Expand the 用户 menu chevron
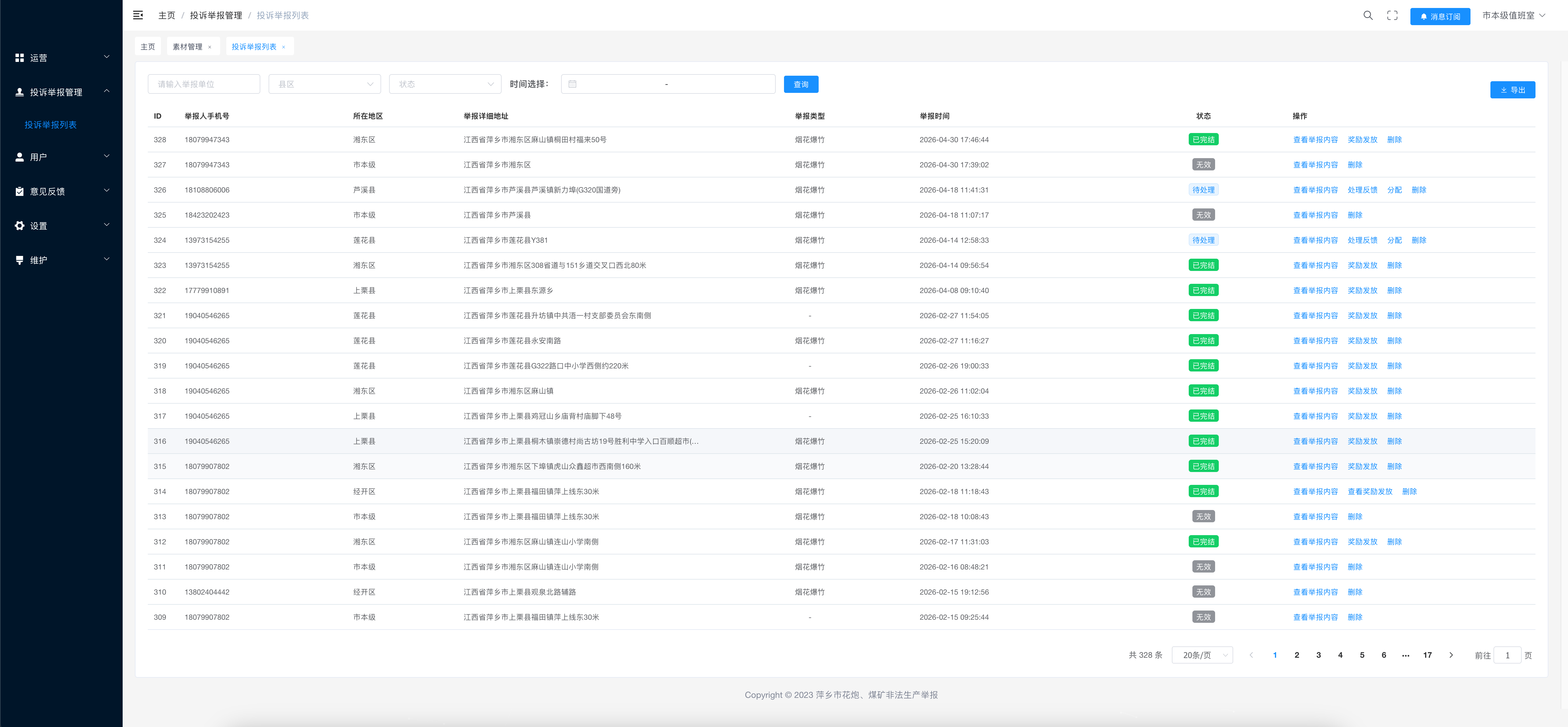Viewport: 1568px width, 727px height. [x=106, y=156]
